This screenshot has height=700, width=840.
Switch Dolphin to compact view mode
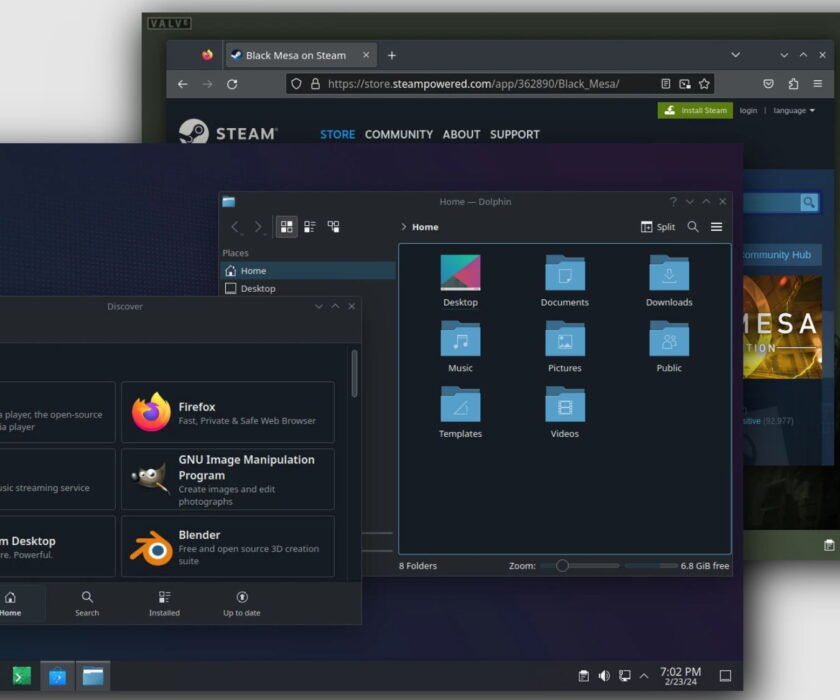point(310,227)
